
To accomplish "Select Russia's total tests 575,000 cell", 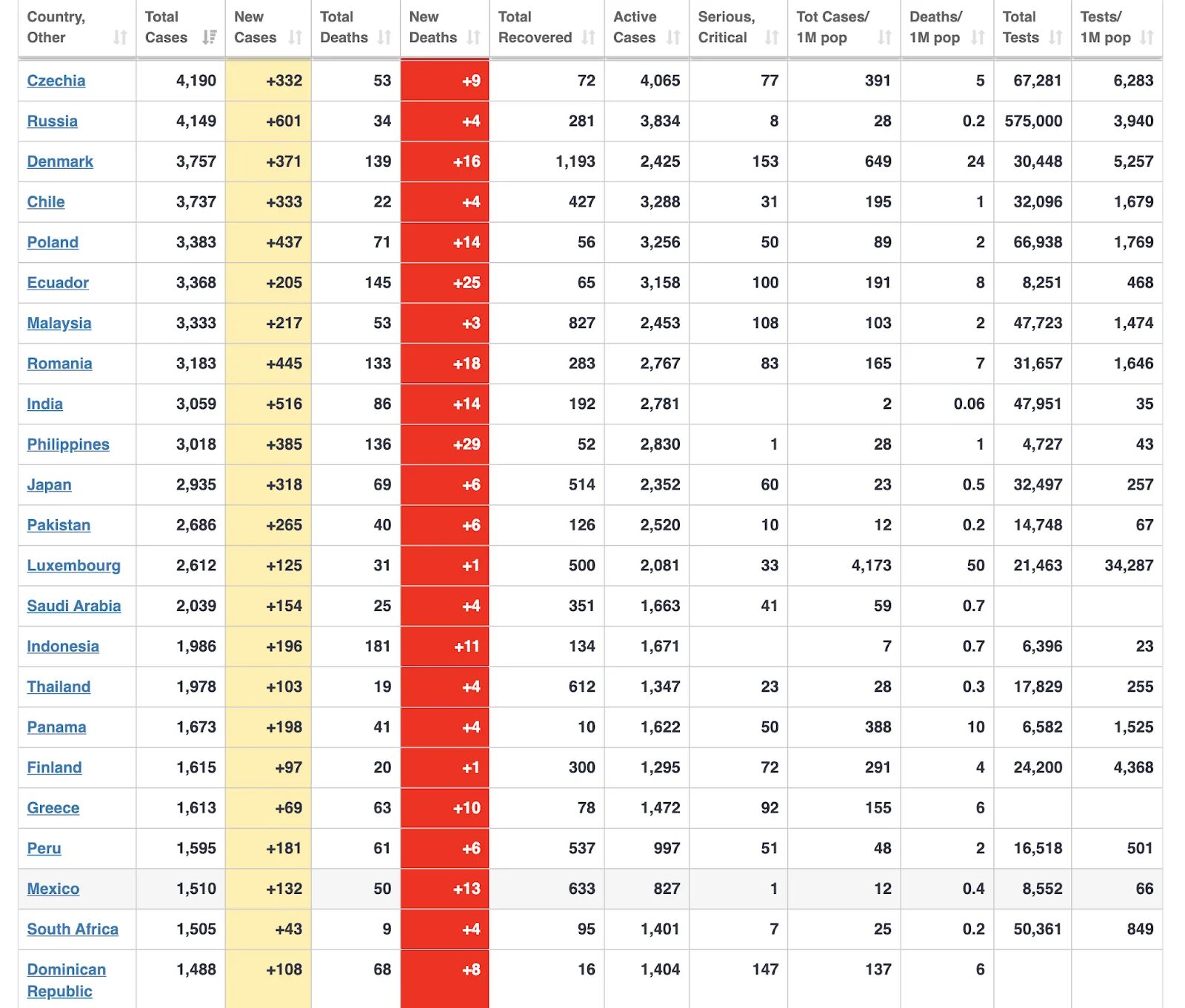I will click(x=1033, y=121).
